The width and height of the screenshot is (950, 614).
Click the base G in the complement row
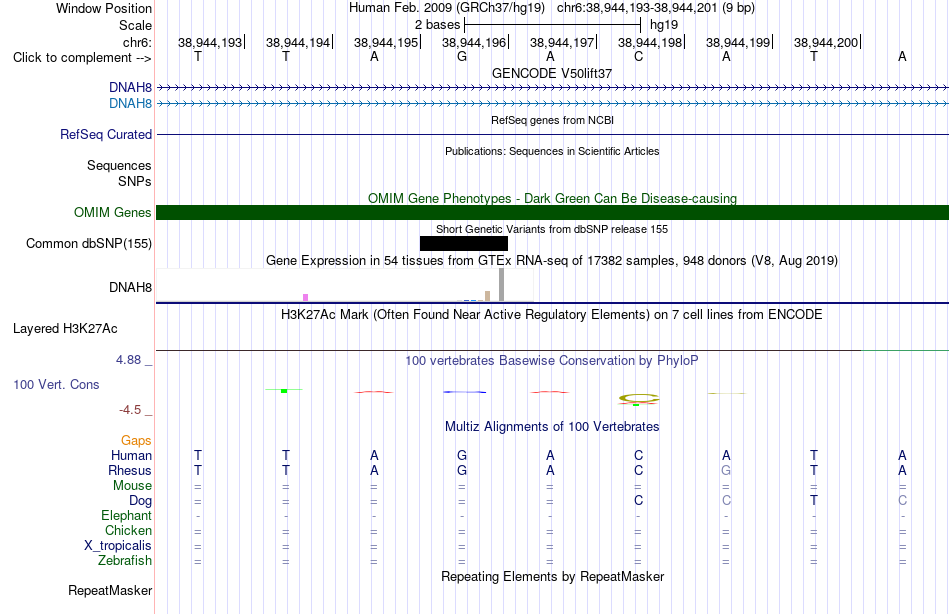(462, 56)
